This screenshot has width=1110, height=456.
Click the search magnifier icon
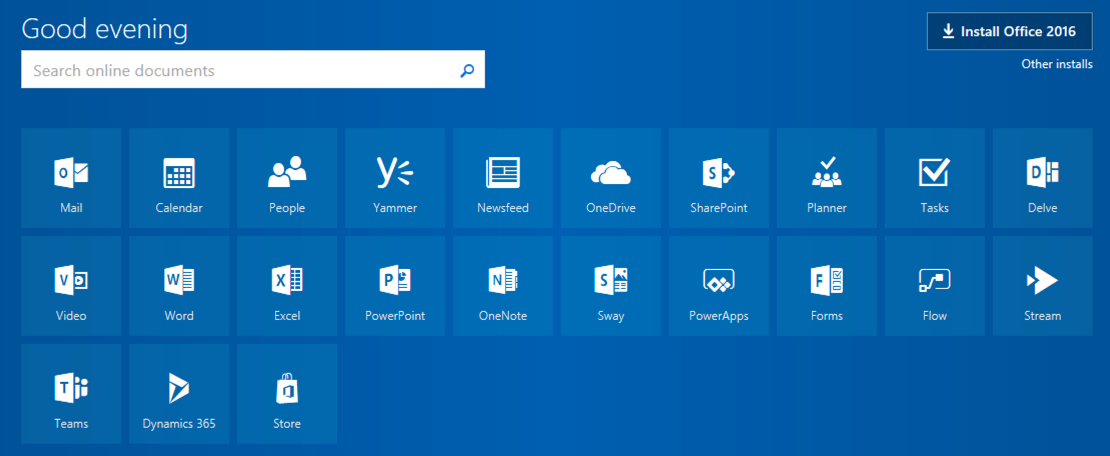click(467, 70)
